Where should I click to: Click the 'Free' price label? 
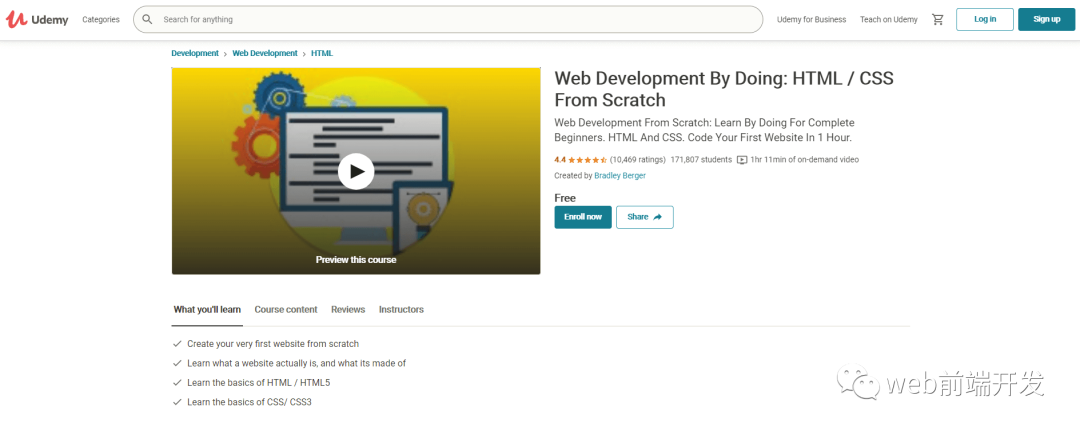[565, 198]
